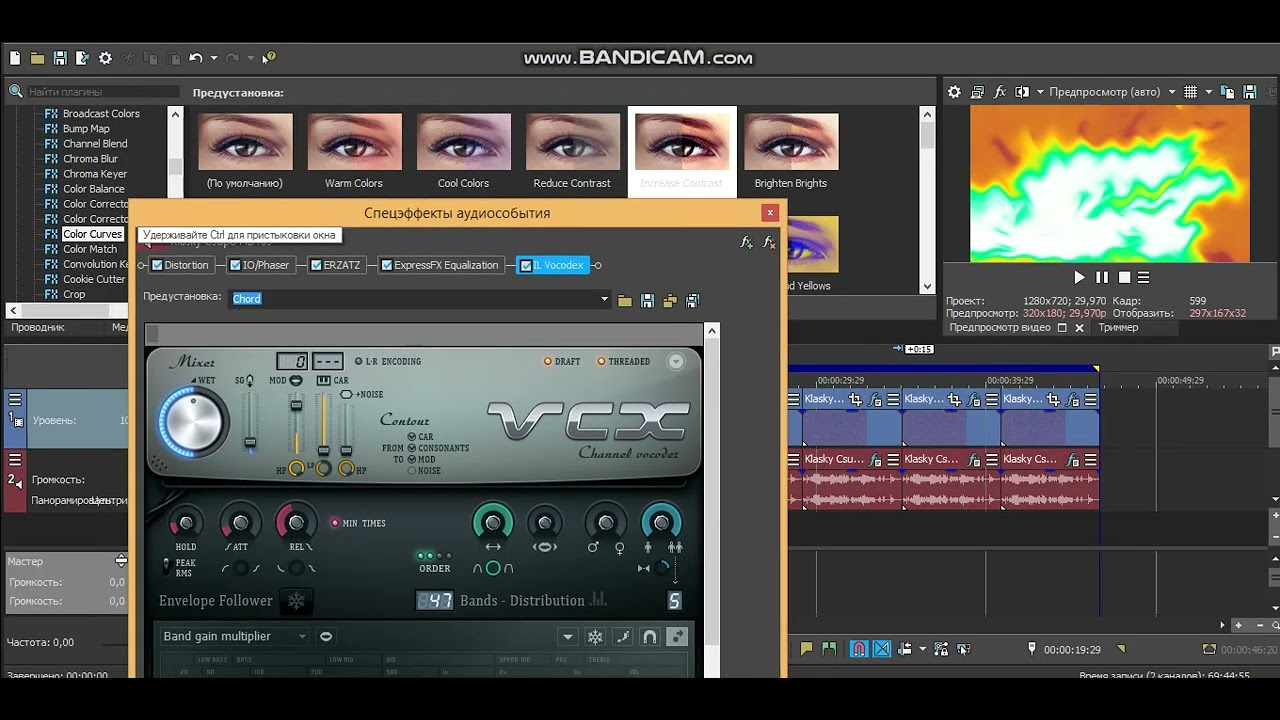Open redo history dropdown arrow in toolbar
The image size is (1280, 720).
(x=250, y=58)
